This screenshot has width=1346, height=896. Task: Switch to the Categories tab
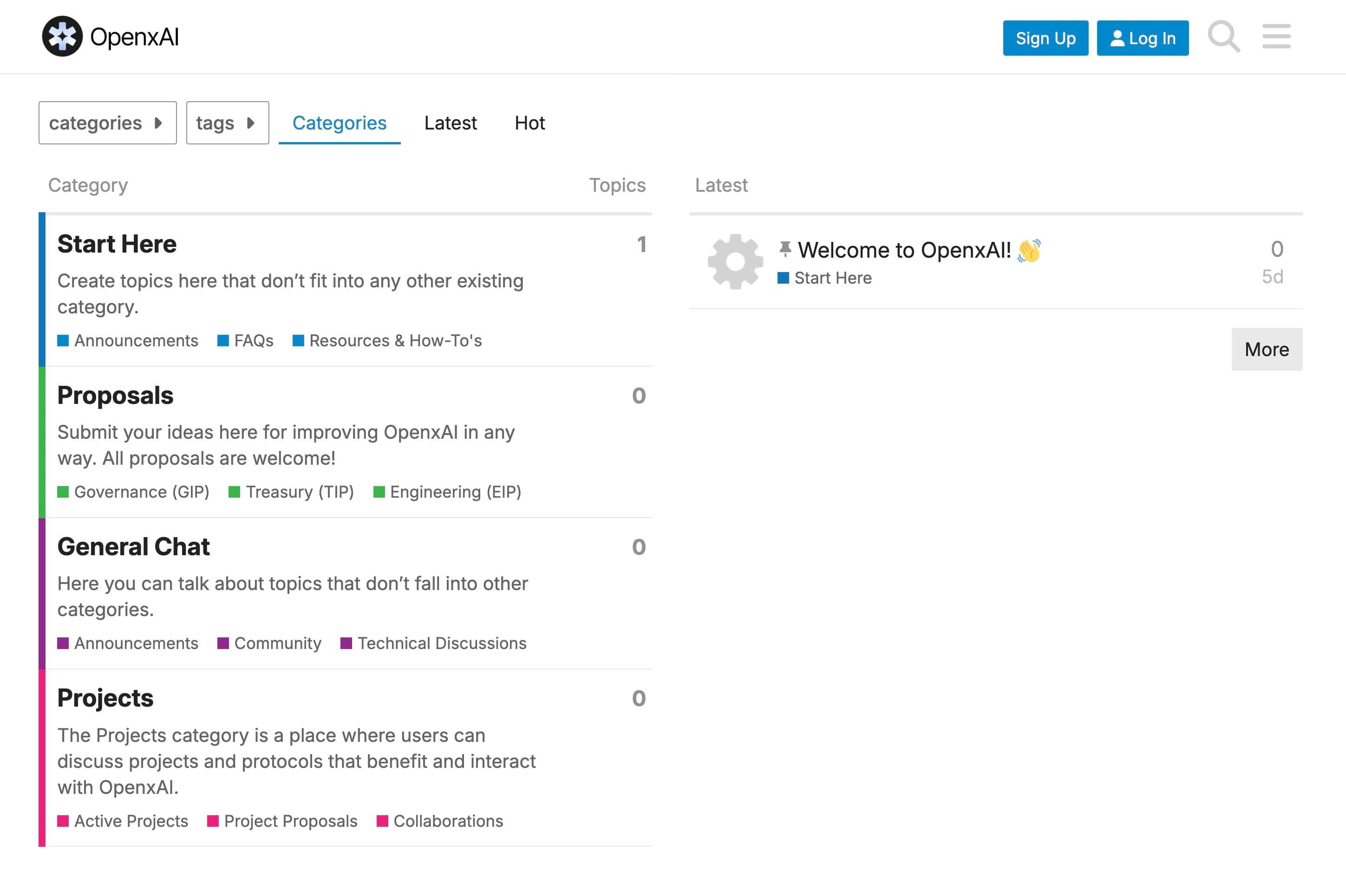(x=340, y=123)
